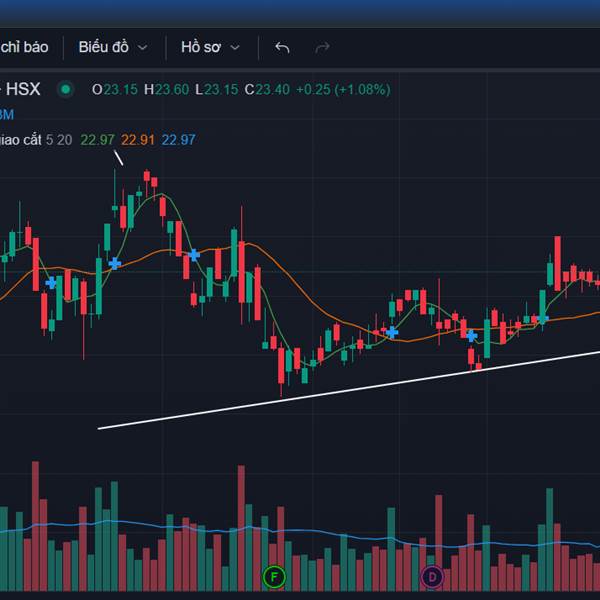Click the undo arrow icon
The image size is (600, 600).
click(x=282, y=47)
